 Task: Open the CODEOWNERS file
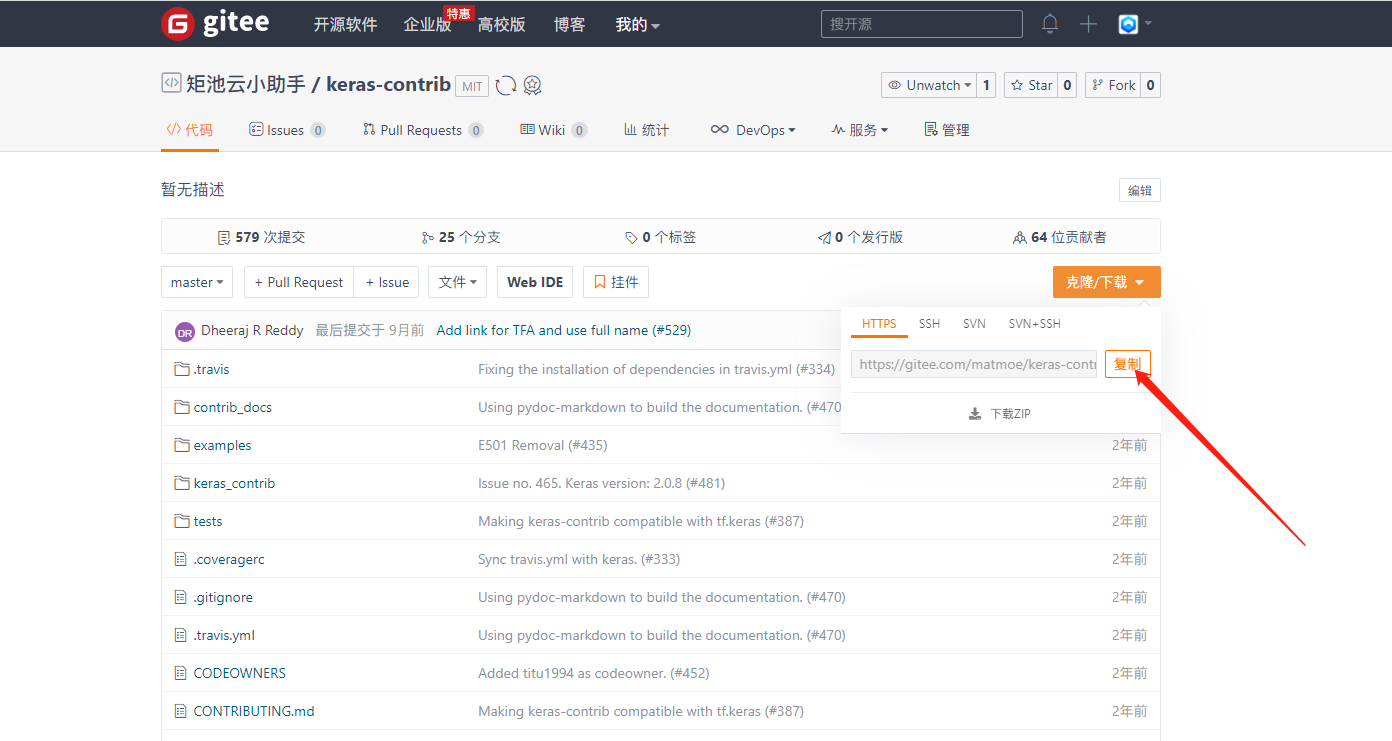[x=240, y=673]
